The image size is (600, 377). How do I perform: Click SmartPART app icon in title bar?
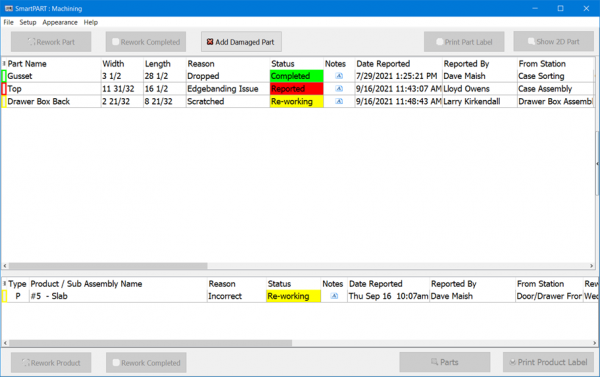pos(8,8)
